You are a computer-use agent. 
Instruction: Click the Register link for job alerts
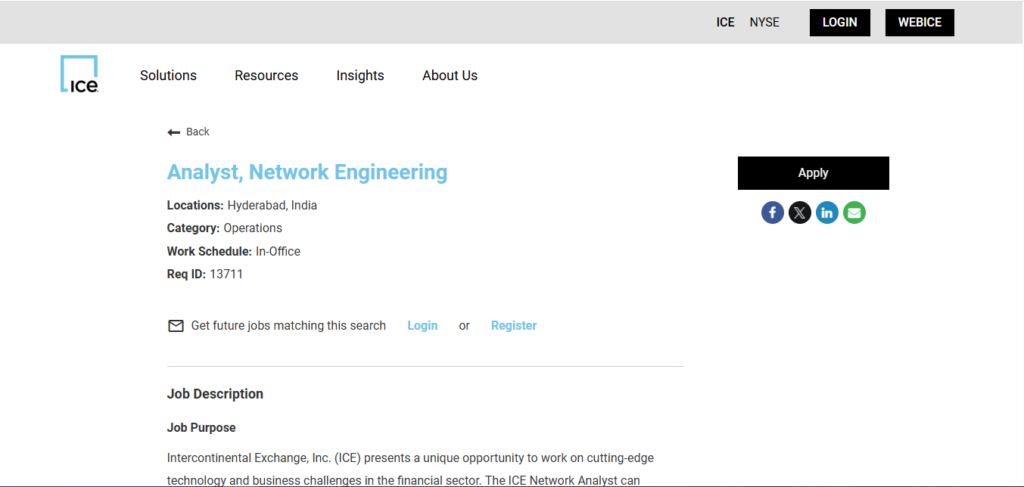(514, 326)
